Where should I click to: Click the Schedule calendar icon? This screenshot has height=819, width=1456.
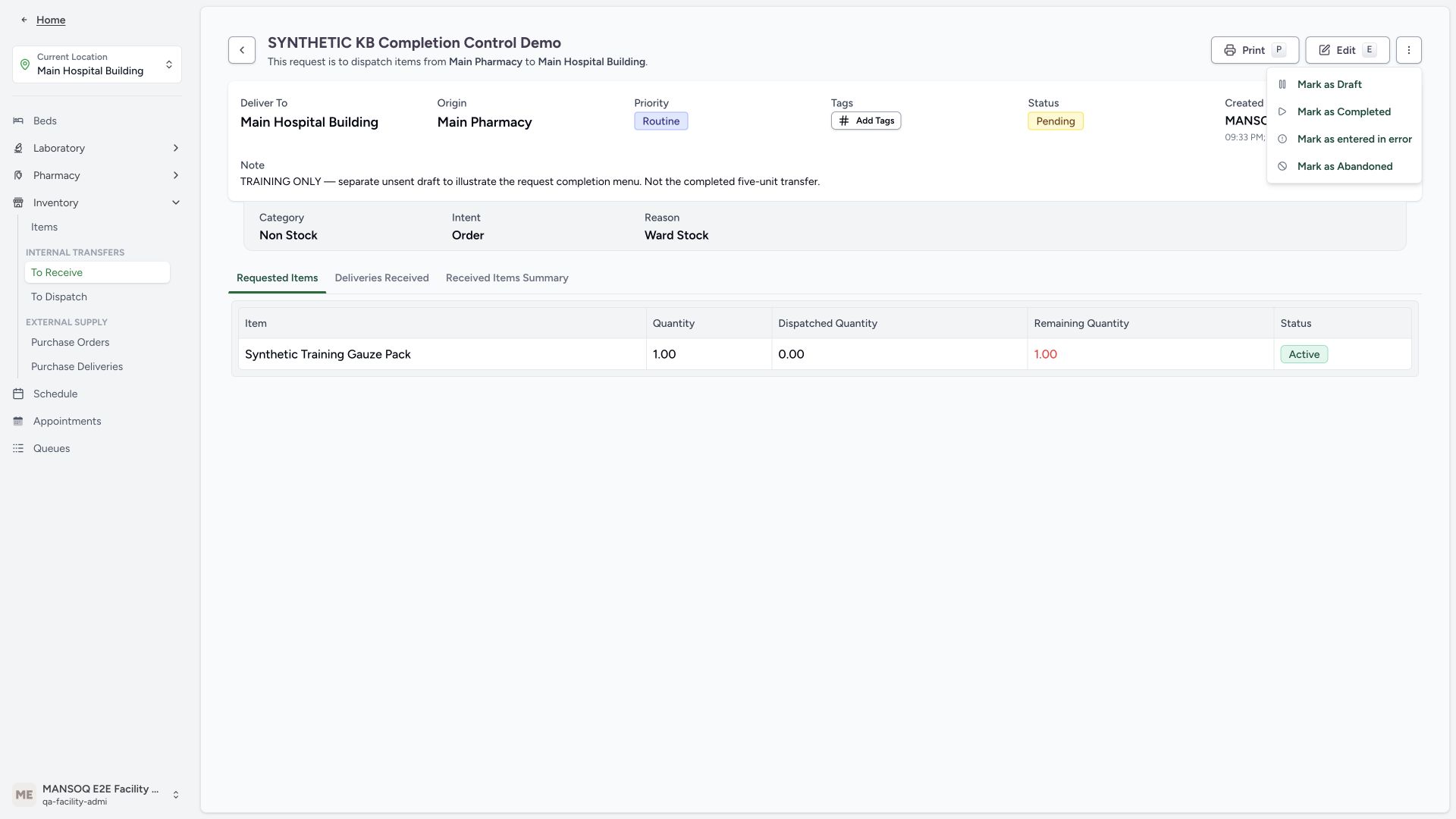point(18,394)
